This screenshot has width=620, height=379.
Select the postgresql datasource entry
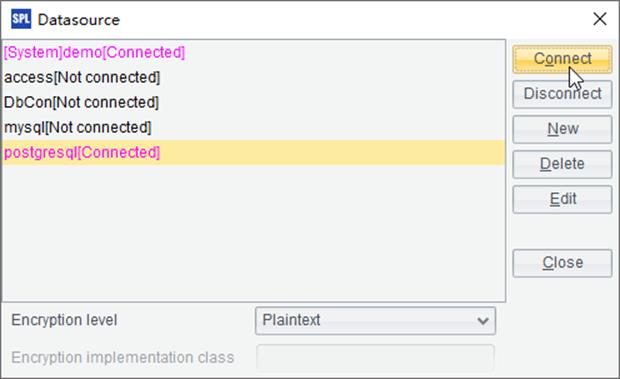point(253,152)
